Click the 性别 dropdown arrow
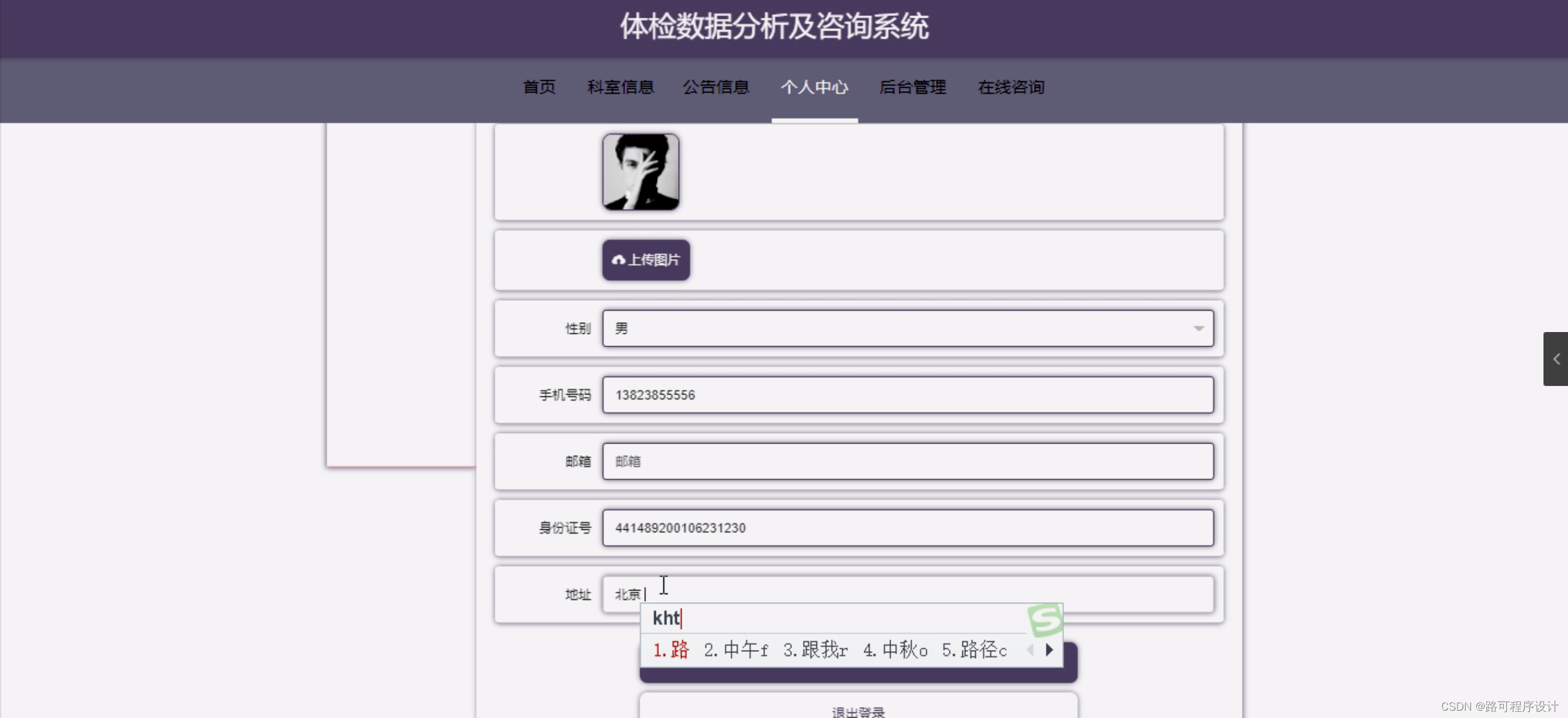The height and width of the screenshot is (718, 1568). pos(1198,328)
